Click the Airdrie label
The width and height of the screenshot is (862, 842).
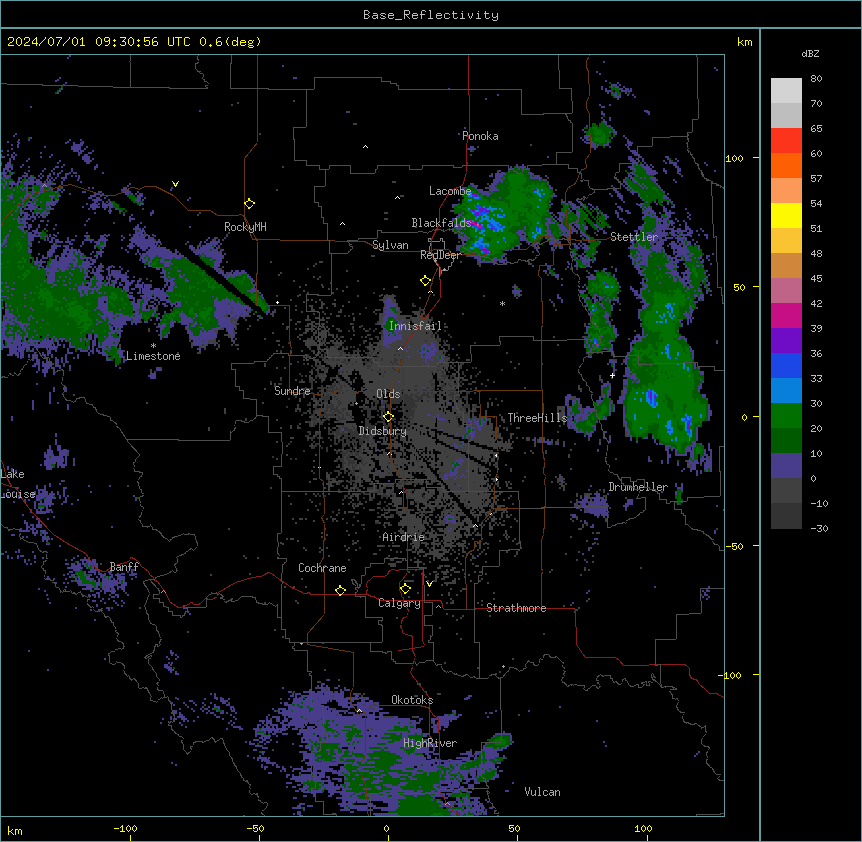click(x=404, y=537)
